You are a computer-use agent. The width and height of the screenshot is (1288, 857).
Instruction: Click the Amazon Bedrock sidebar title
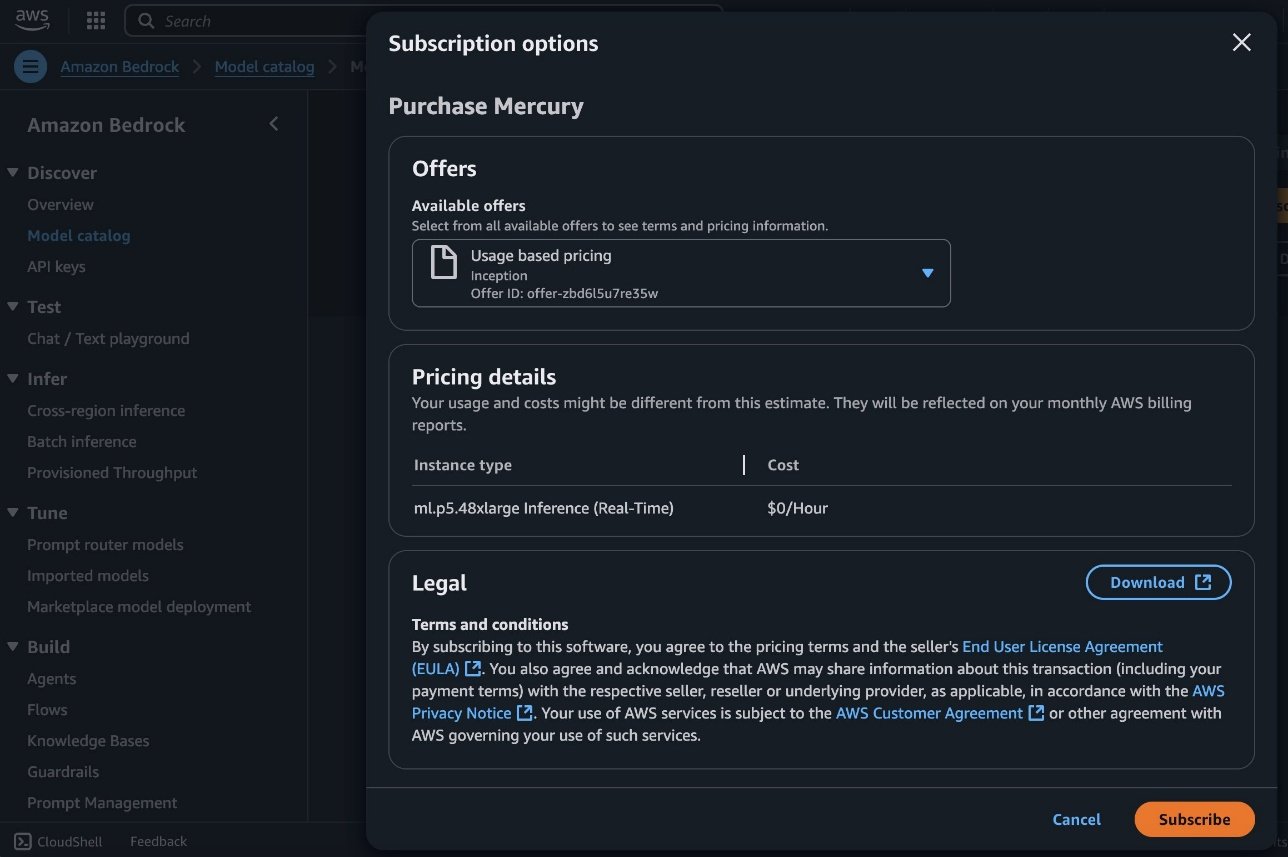click(106, 125)
